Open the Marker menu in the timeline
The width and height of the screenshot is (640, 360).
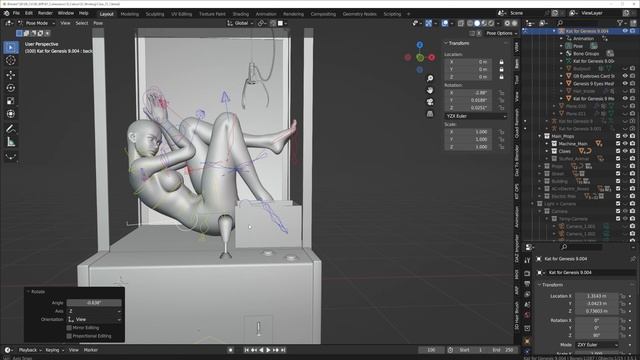coord(91,350)
